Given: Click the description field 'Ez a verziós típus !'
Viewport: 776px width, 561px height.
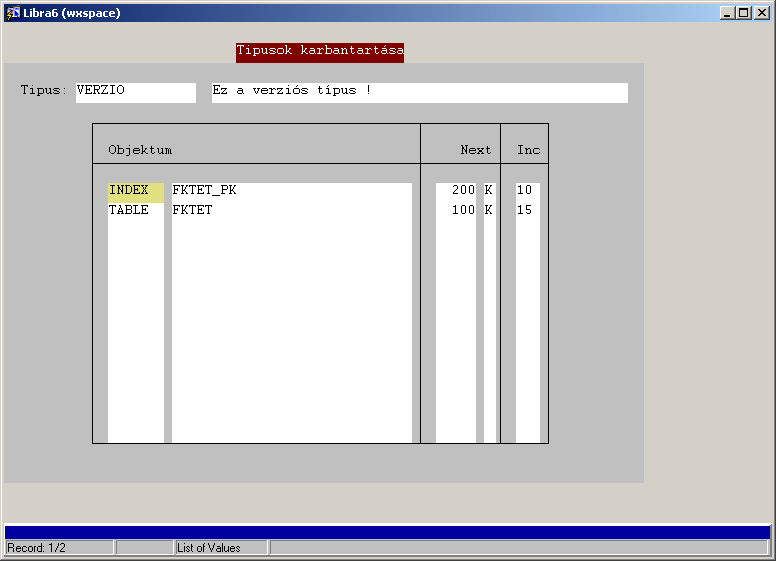Looking at the screenshot, I should [x=420, y=93].
